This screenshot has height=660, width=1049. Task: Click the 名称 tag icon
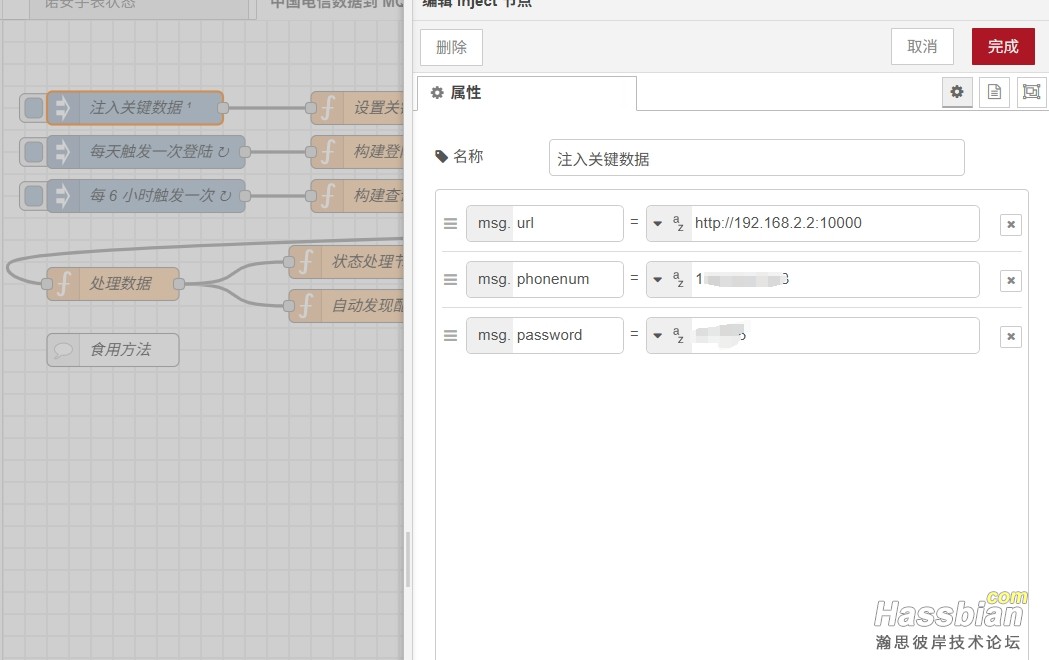441,156
